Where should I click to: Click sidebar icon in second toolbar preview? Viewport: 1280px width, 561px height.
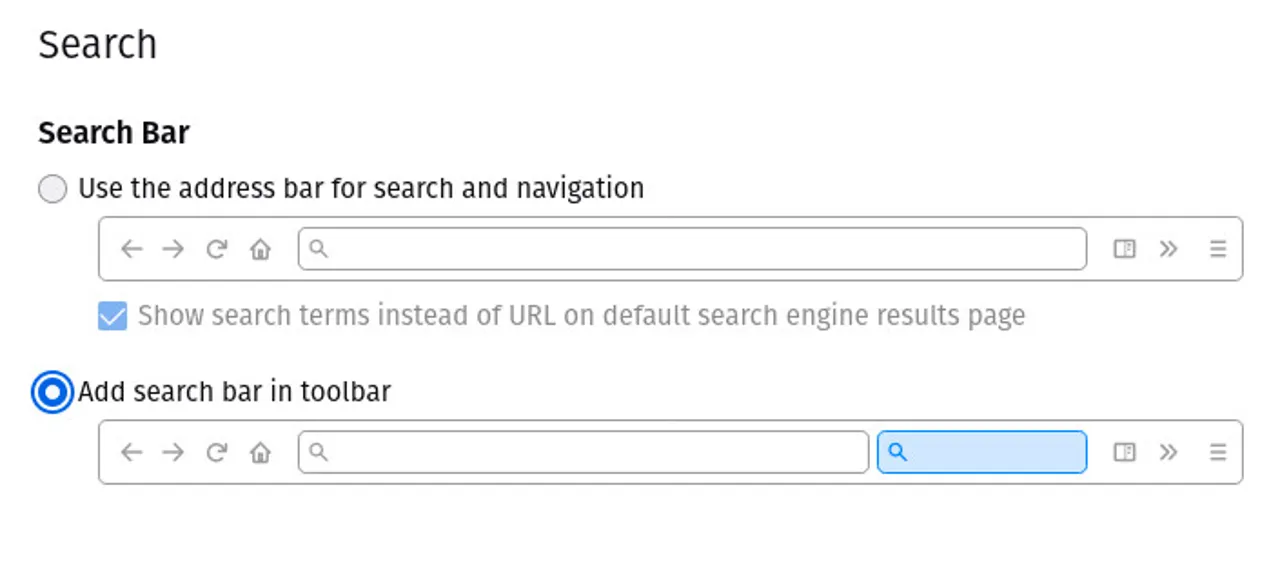1125,452
